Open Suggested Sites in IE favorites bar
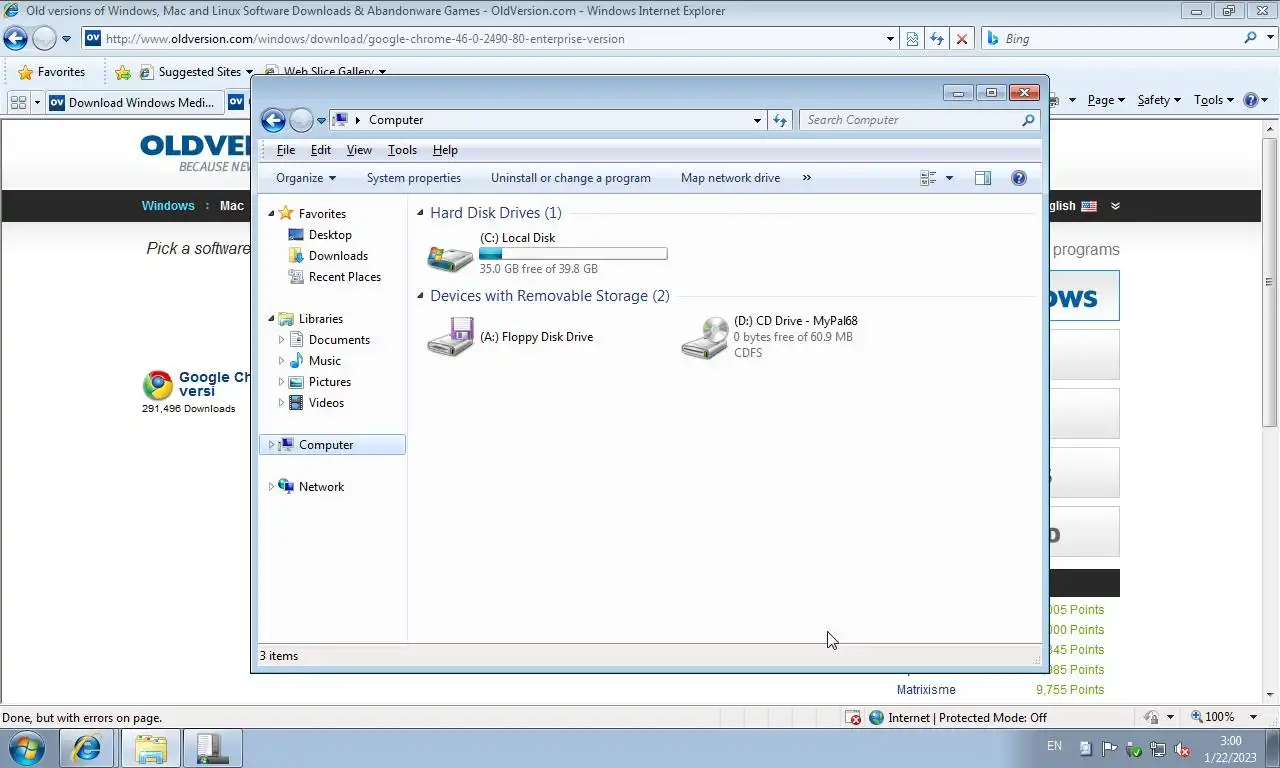Screen dimensions: 1280x768 pos(195,72)
